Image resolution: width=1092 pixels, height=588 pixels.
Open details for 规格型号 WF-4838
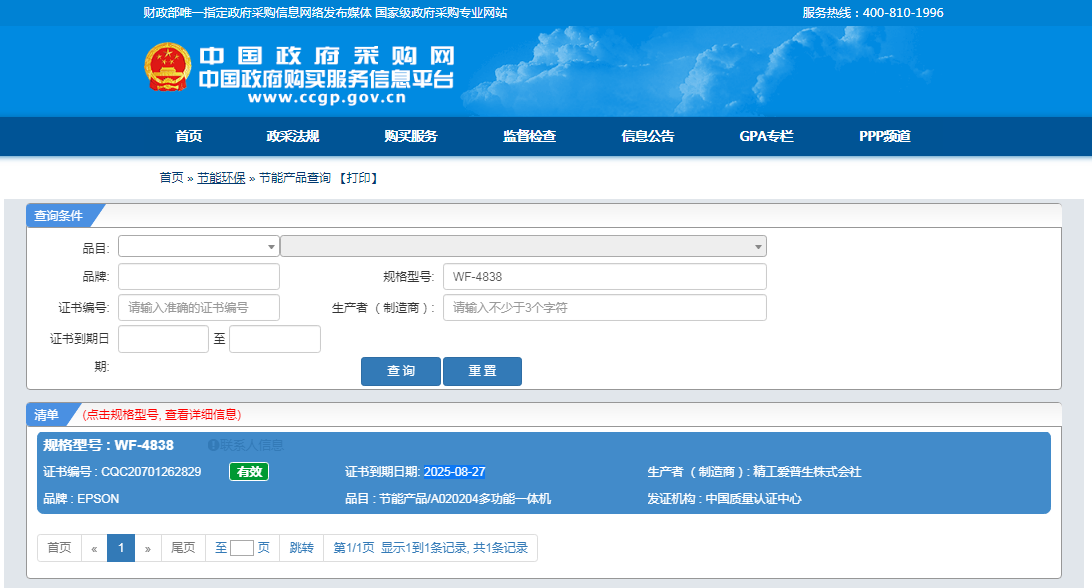(109, 445)
